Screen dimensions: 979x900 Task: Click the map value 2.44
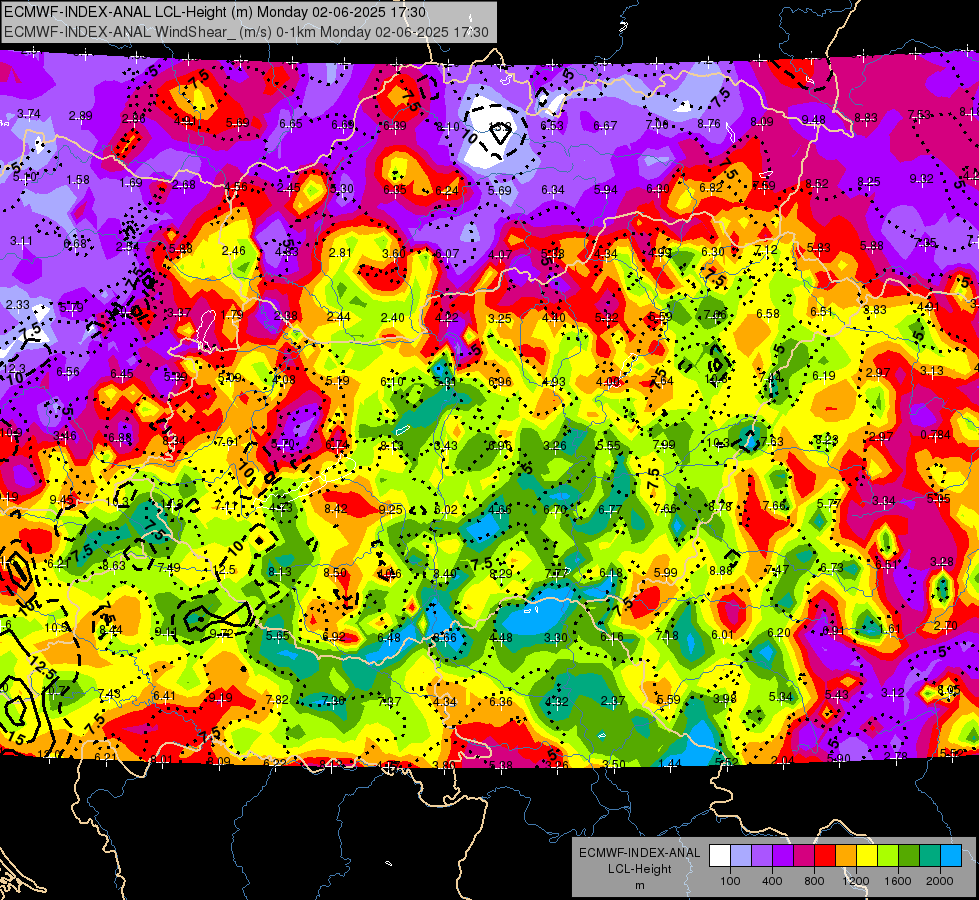(338, 317)
